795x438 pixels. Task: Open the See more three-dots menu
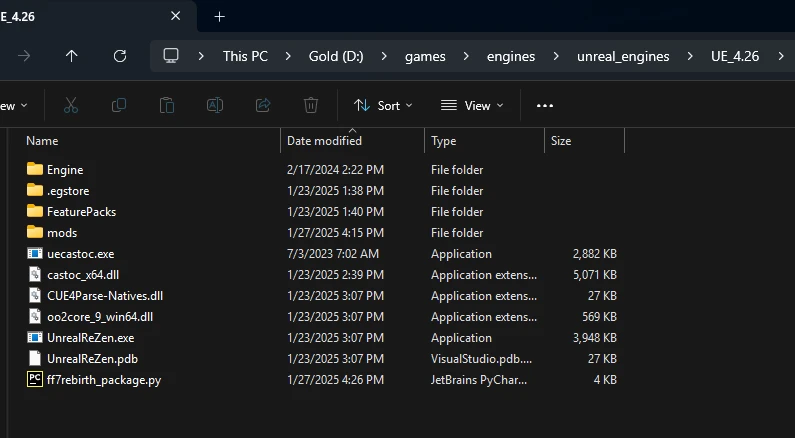pyautogui.click(x=545, y=105)
